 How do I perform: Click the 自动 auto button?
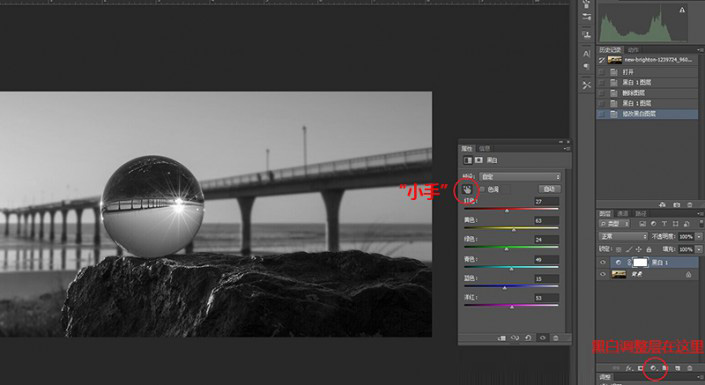point(549,189)
